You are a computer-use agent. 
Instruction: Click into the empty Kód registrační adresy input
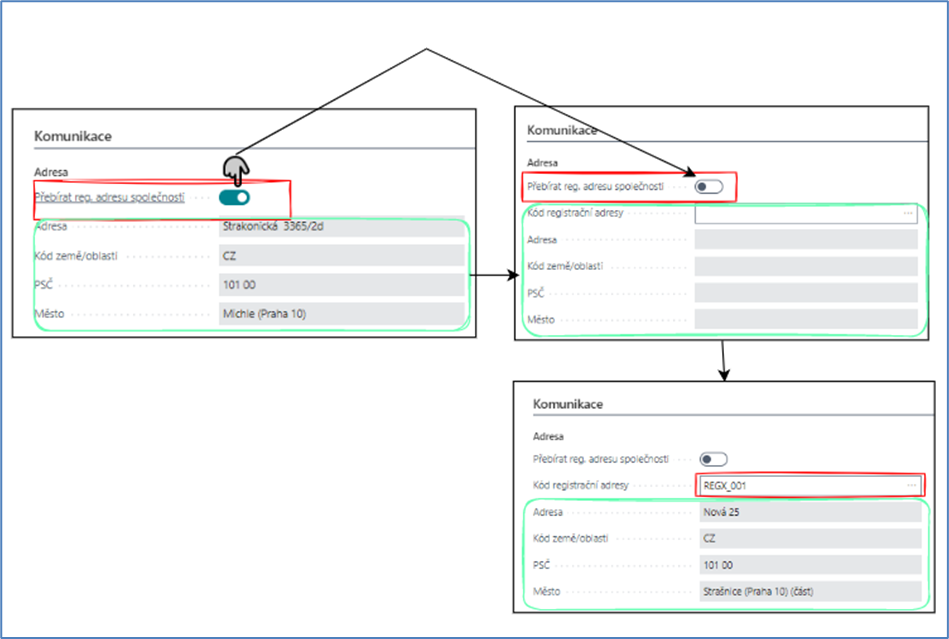(x=797, y=213)
